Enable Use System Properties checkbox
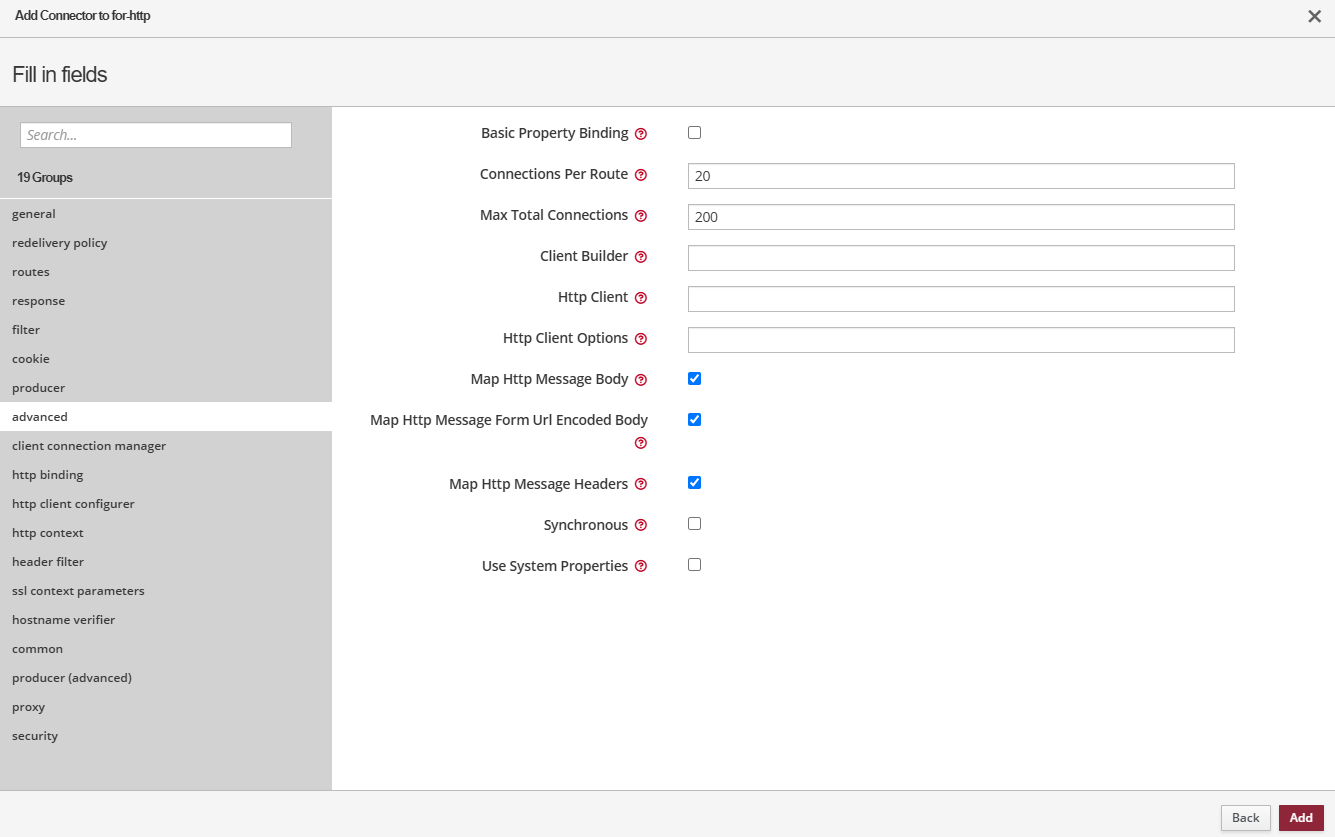This screenshot has height=837, width=1335. 695,565
